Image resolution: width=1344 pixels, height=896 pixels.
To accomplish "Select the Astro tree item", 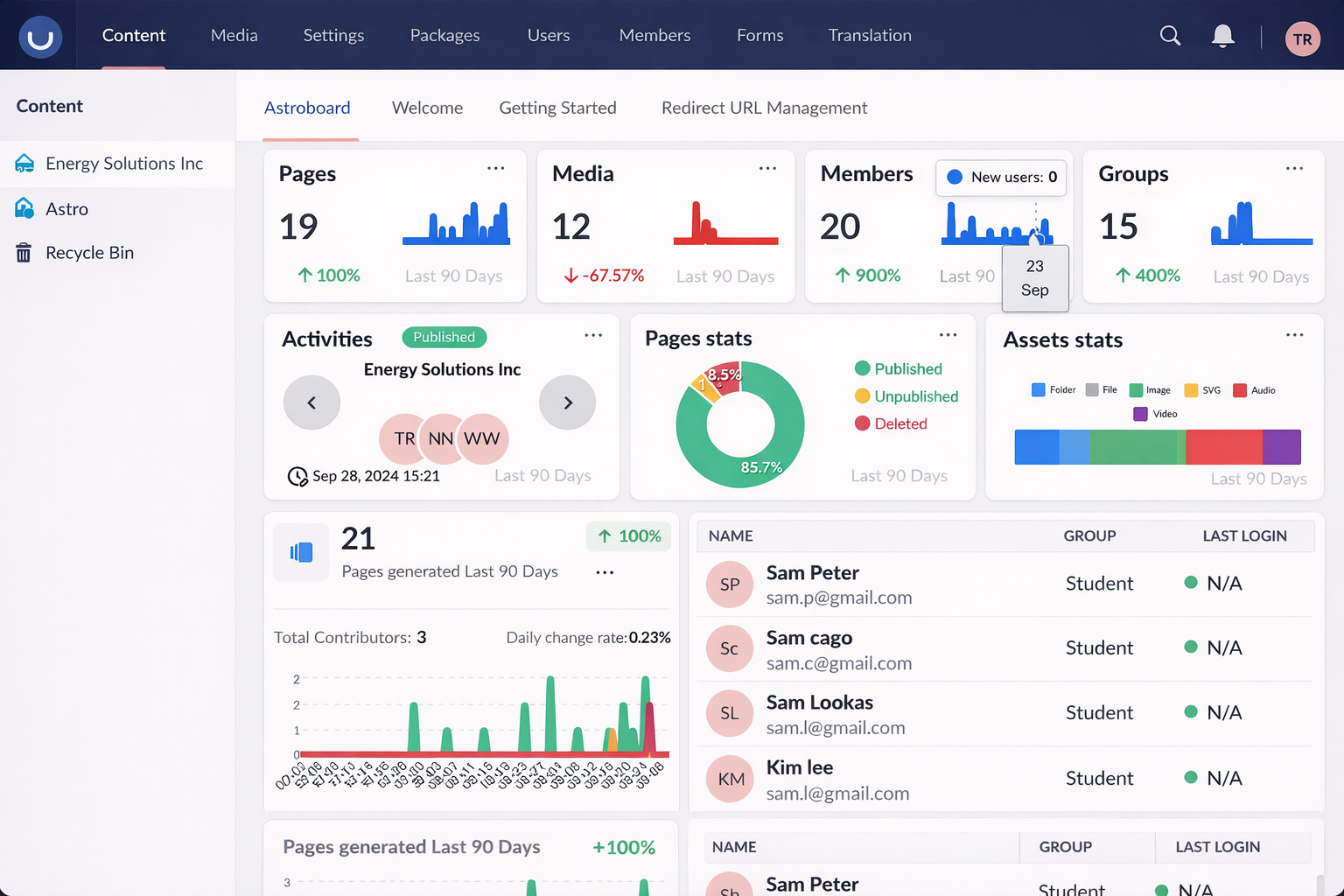I will pos(66,209).
